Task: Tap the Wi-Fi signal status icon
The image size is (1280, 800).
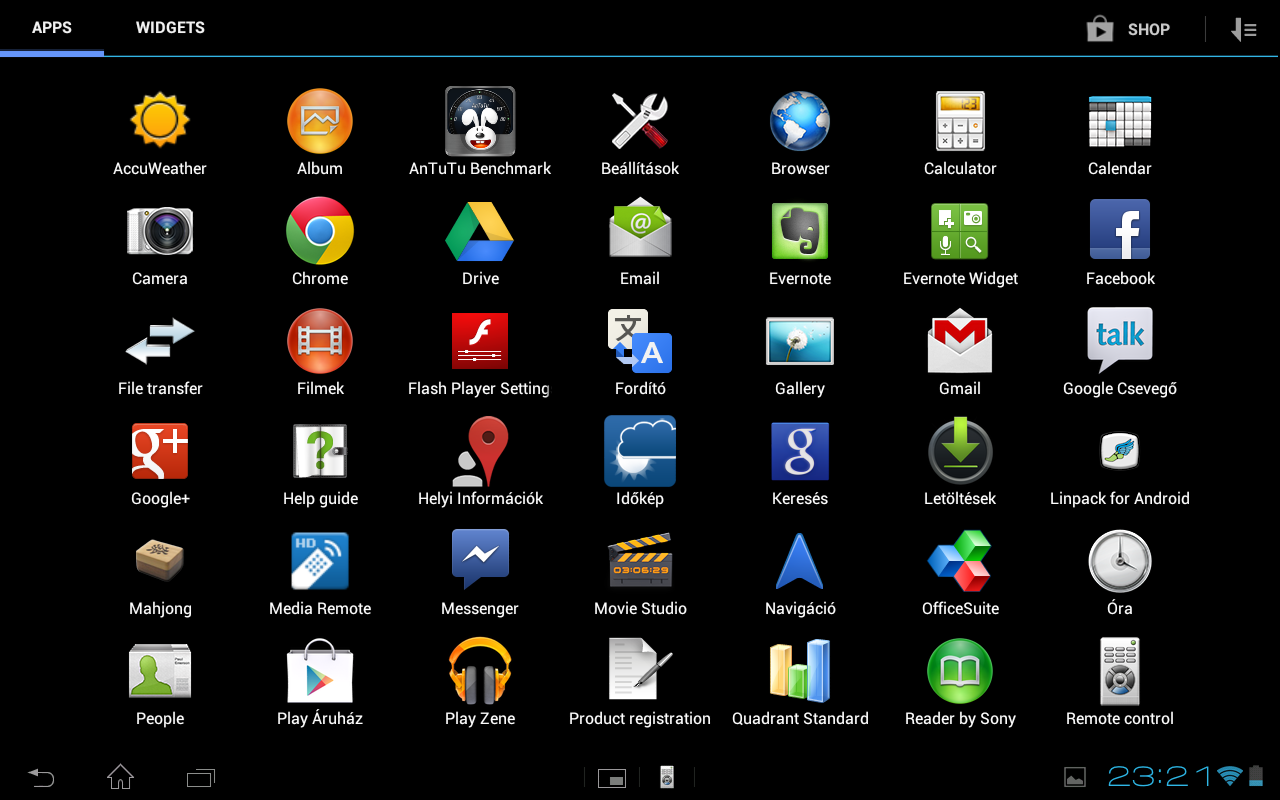Action: (1230, 776)
